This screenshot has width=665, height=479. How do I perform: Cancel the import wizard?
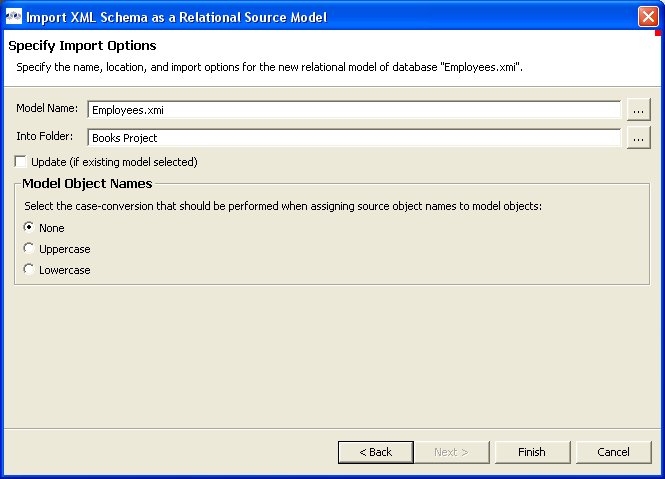613,452
